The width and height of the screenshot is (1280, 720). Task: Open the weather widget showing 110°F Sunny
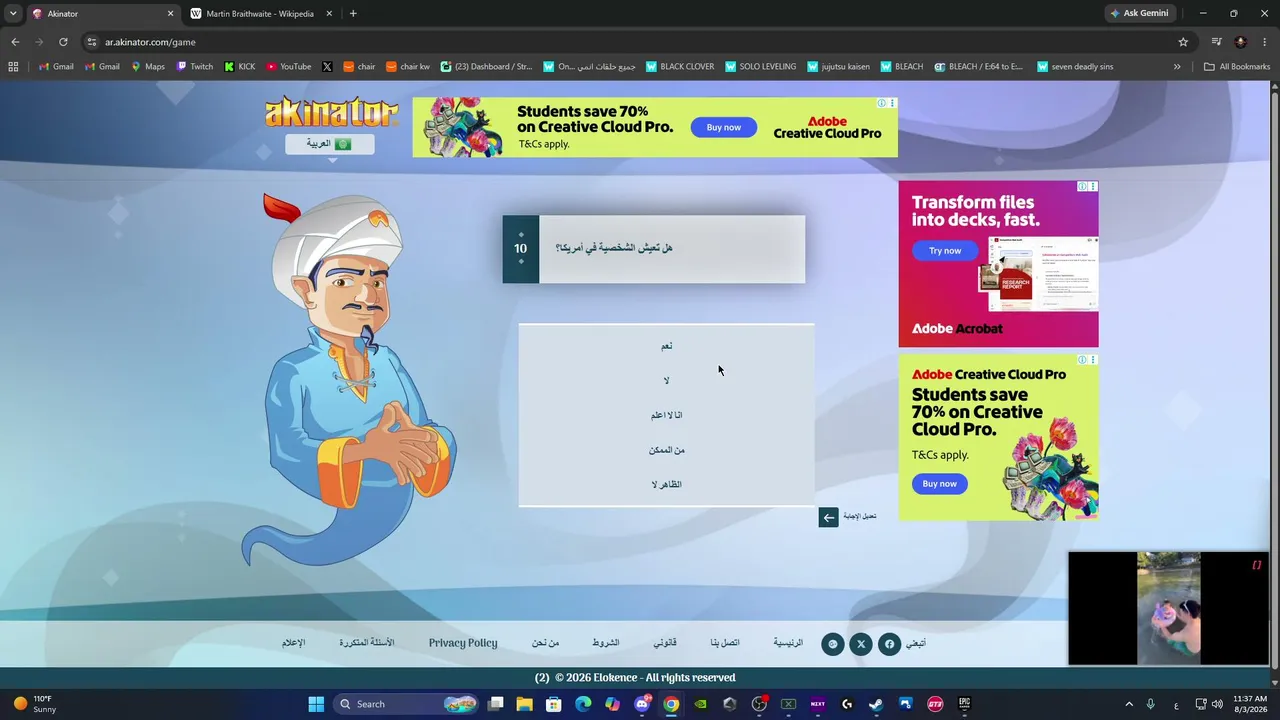pos(35,704)
